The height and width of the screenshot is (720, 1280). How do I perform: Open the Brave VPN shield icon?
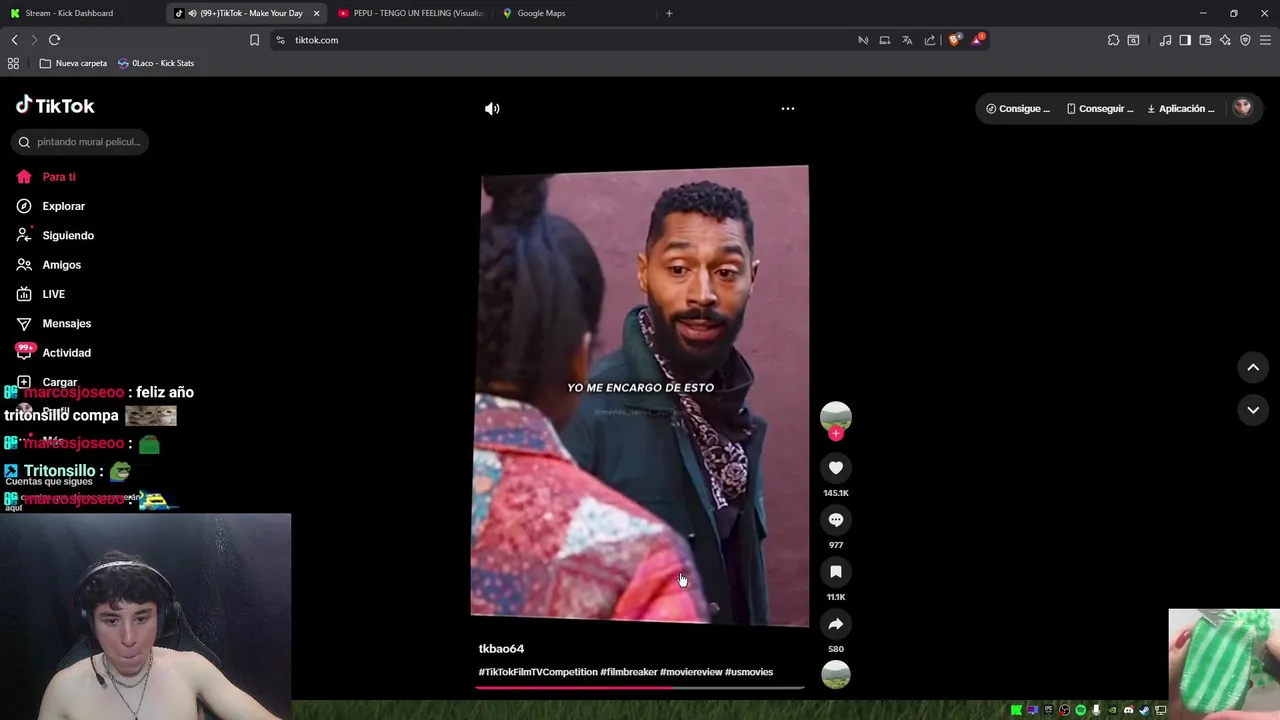point(1245,40)
